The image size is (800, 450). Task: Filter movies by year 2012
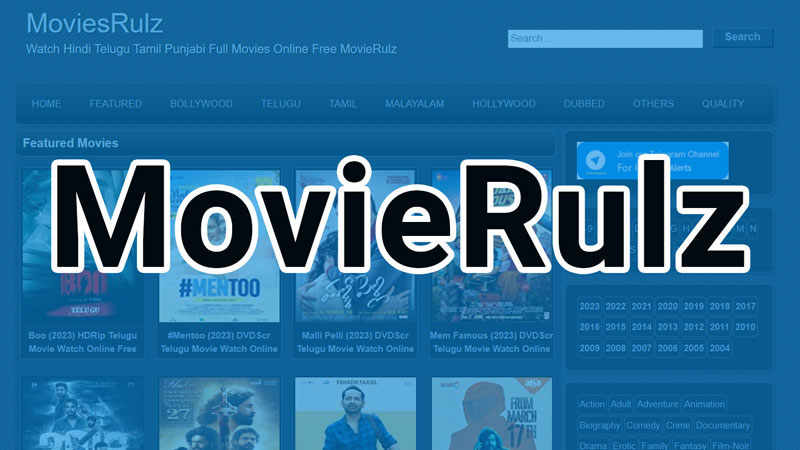point(693,327)
